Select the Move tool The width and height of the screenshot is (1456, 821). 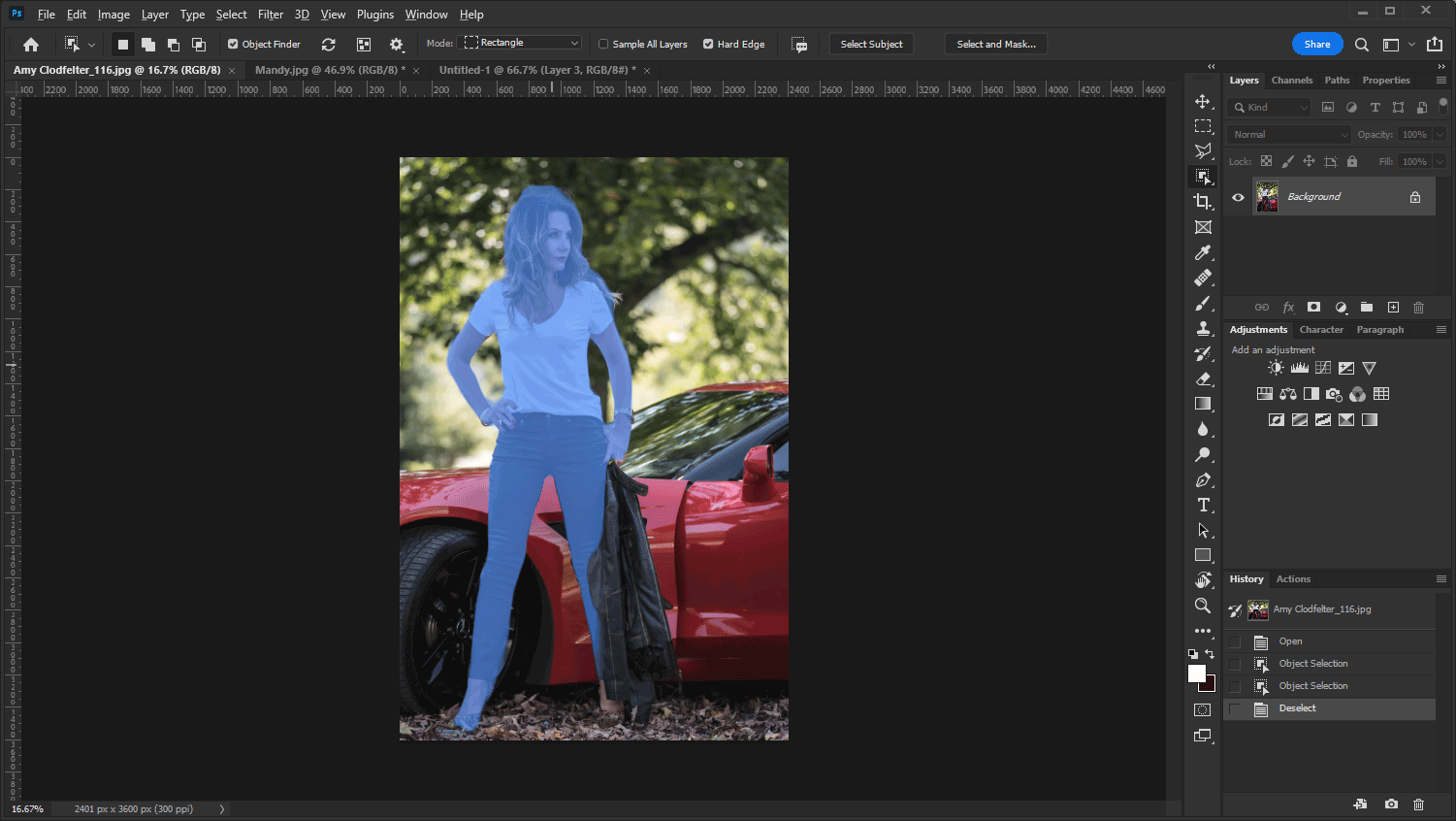click(1203, 101)
